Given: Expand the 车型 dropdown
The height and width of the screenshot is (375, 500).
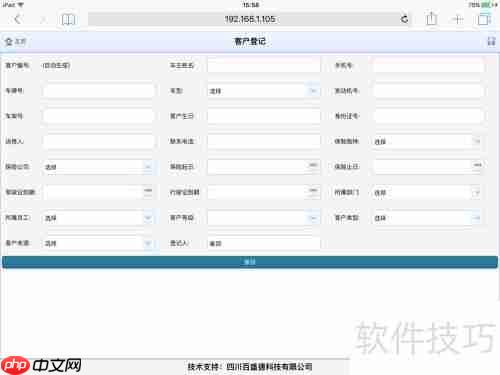Looking at the screenshot, I should coord(264,91).
